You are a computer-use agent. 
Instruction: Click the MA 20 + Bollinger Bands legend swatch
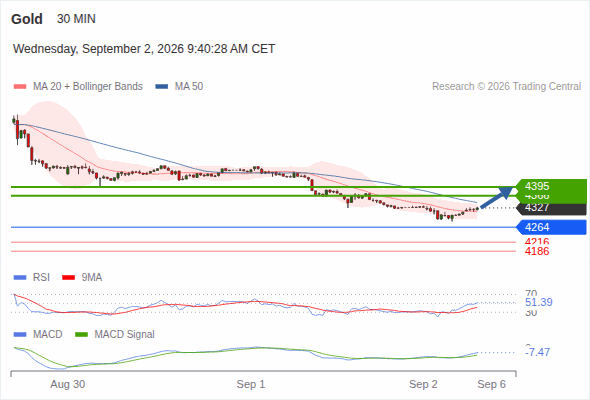coord(20,87)
